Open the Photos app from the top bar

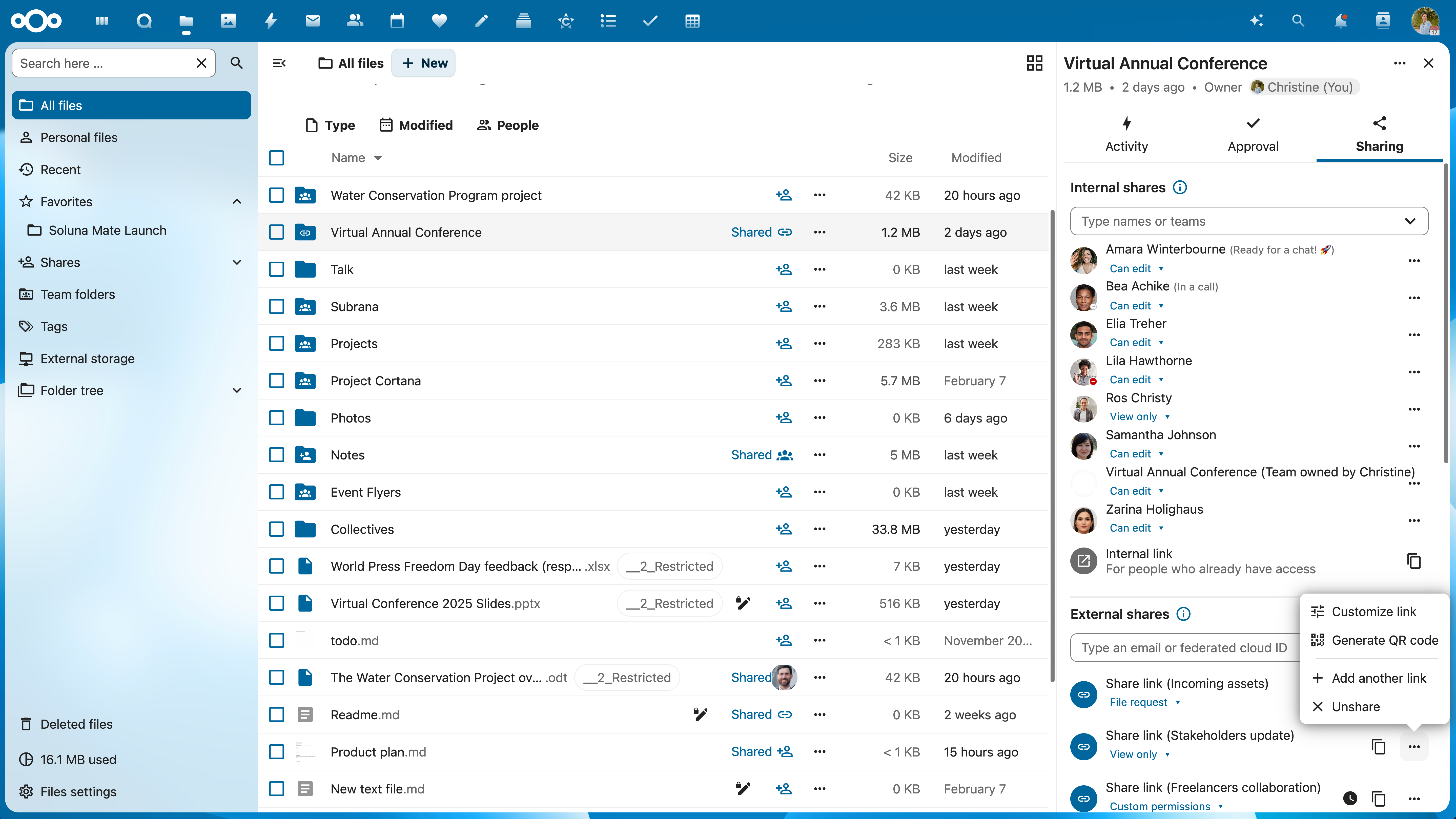(228, 21)
